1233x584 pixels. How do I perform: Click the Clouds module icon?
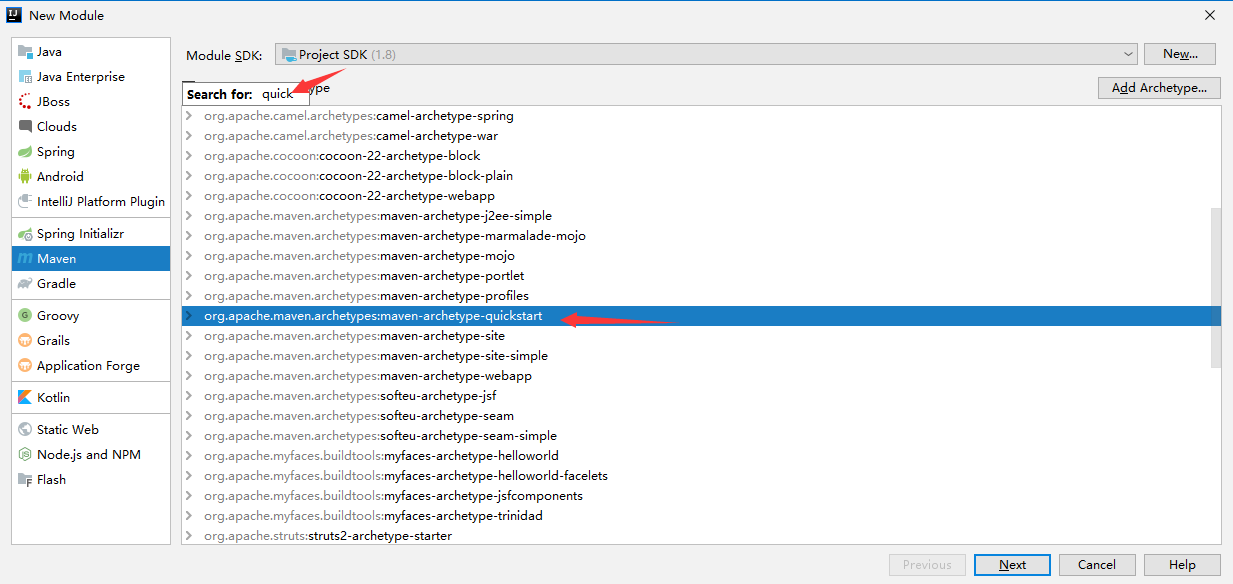pos(25,127)
